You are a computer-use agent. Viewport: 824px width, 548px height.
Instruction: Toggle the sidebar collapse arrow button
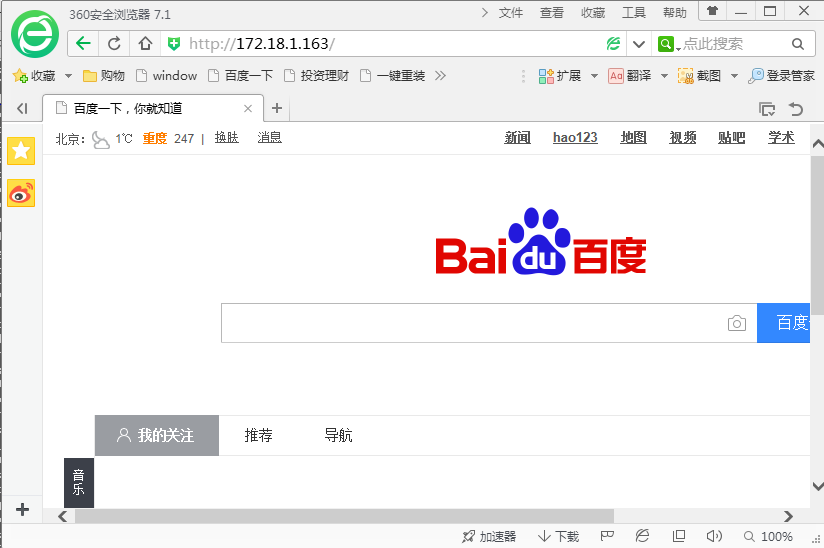click(22, 108)
